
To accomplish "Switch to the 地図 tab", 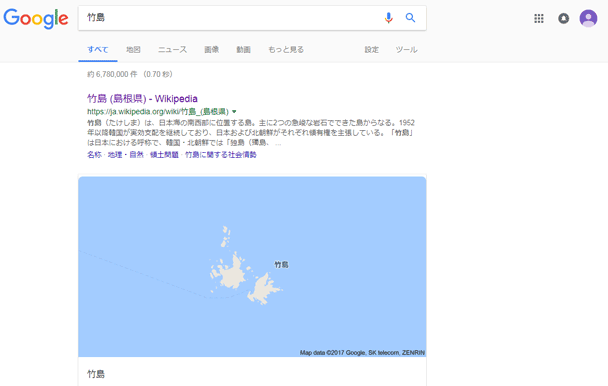I will (133, 50).
